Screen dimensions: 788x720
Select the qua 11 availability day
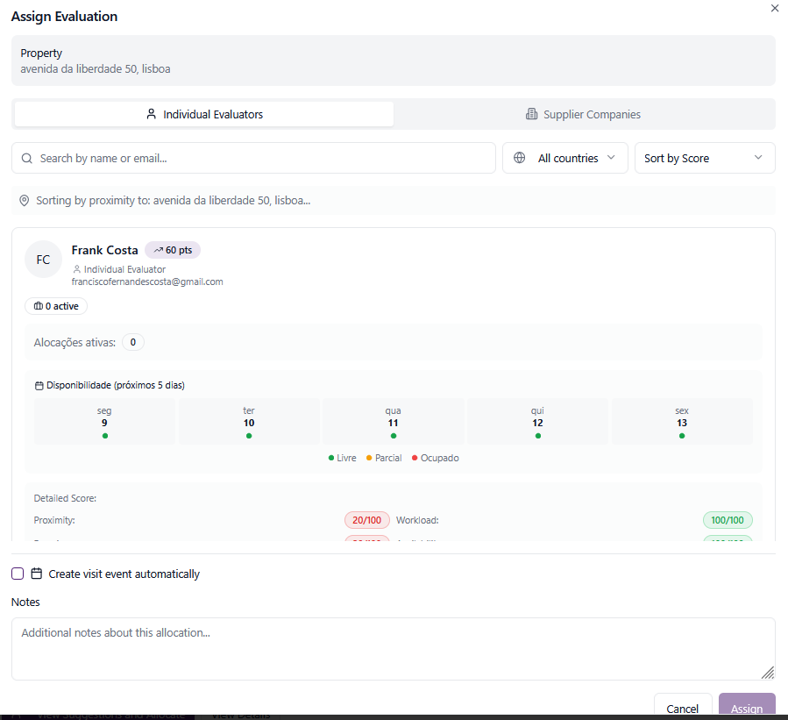coord(393,421)
